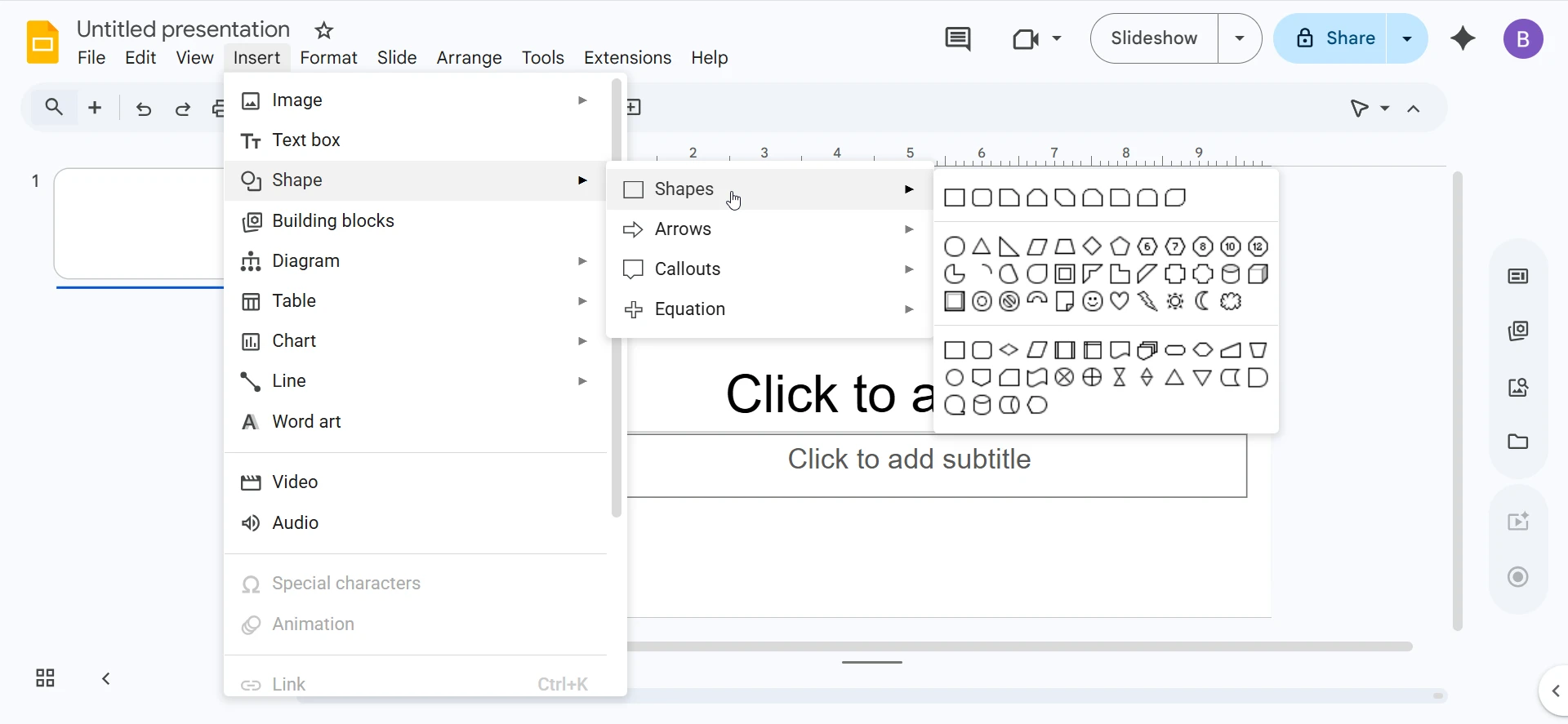This screenshot has height=724, width=1568.
Task: Select the heart shape
Action: [x=1120, y=302]
